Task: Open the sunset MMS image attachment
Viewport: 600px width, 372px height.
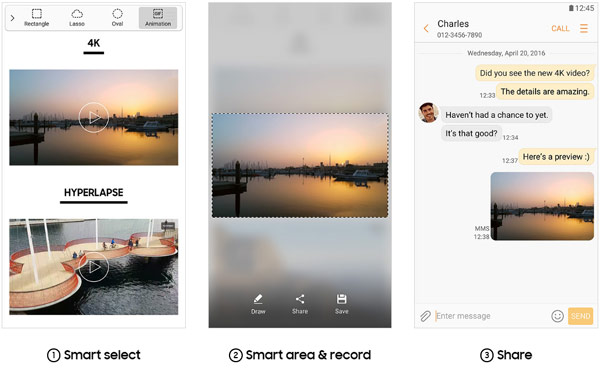Action: click(x=542, y=206)
